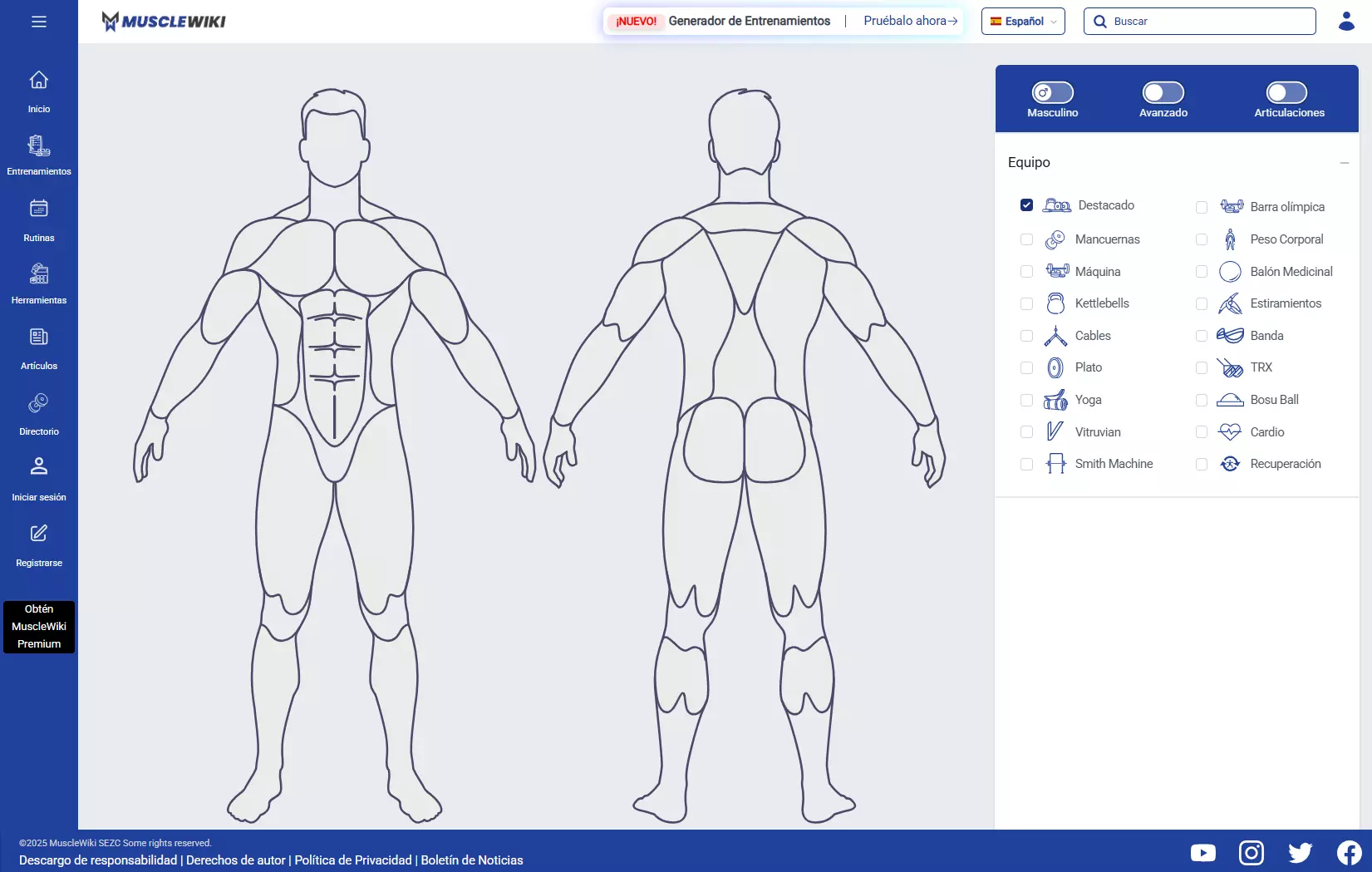The image size is (1372, 872).
Task: Open the YouTube footer icon
Action: [x=1202, y=853]
